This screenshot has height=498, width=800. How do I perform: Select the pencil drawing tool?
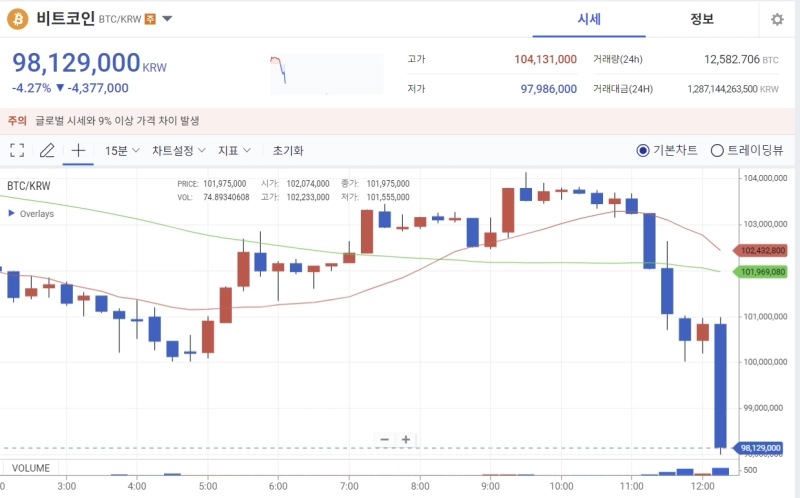point(46,150)
